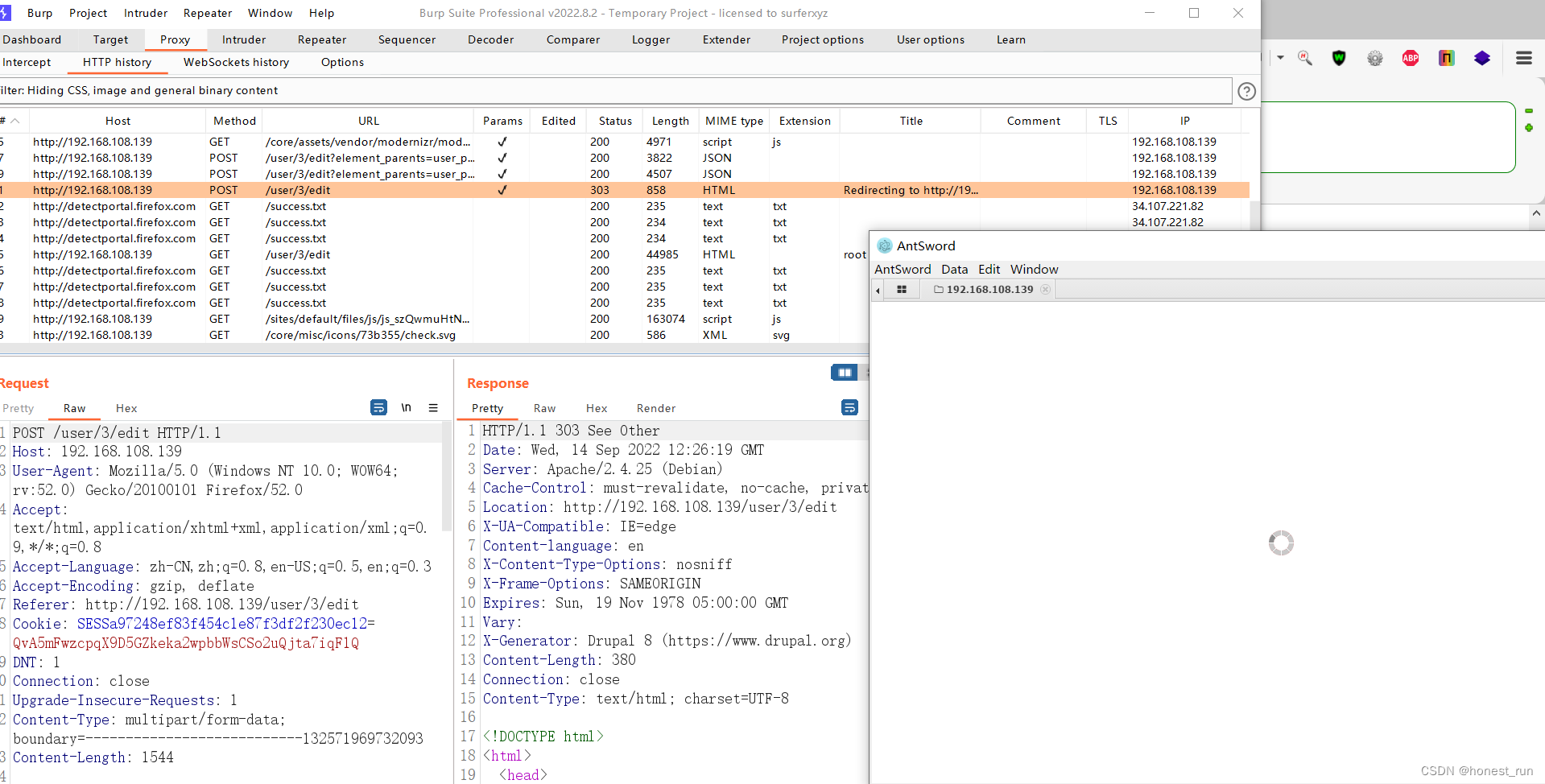1545x784 pixels.
Task: Switch to the Logger tab
Action: pos(651,39)
